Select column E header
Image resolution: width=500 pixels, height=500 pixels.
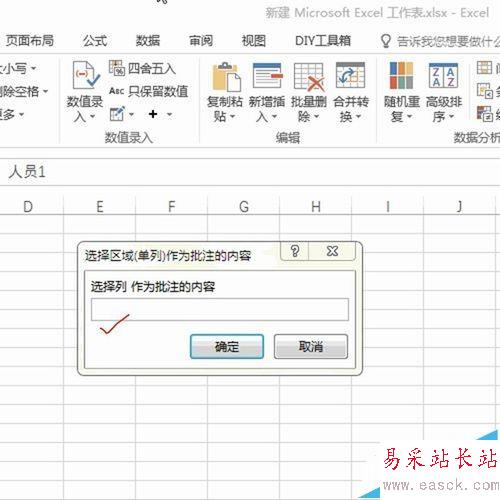(x=100, y=207)
